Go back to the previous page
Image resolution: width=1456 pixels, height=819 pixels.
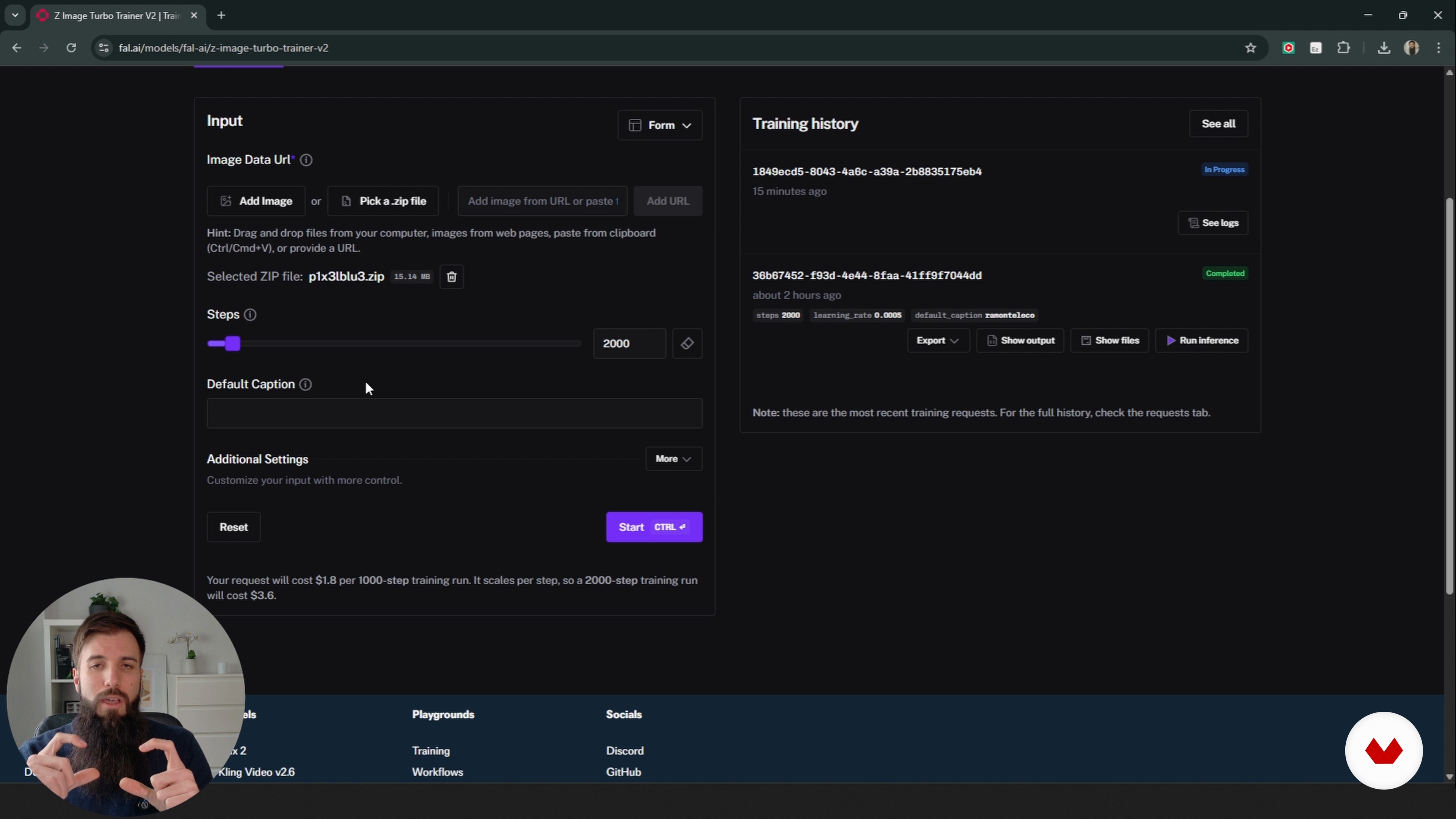(x=17, y=48)
